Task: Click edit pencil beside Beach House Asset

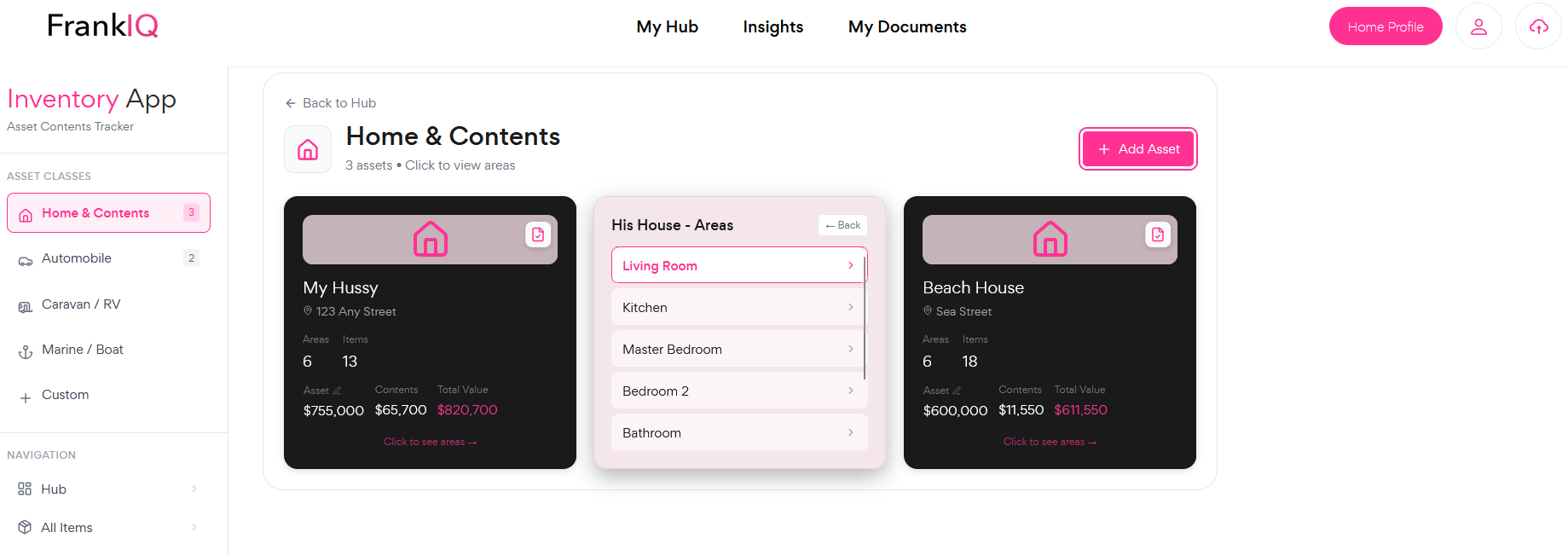Action: pos(957,391)
